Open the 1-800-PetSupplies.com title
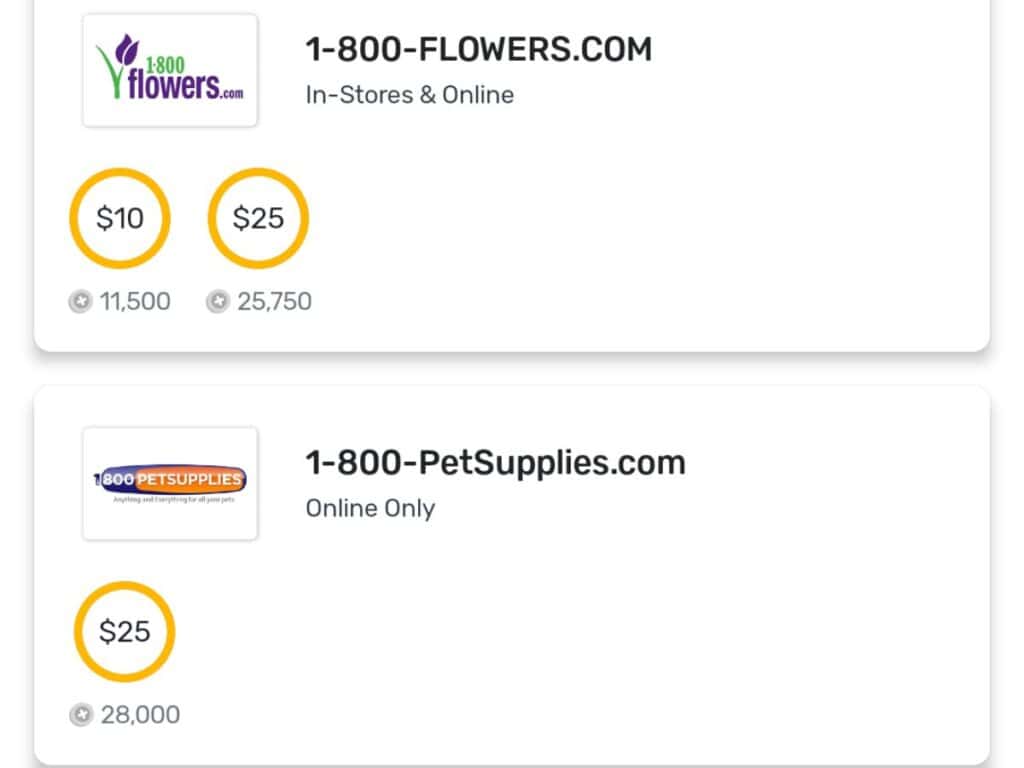This screenshot has height=768, width=1024. [x=495, y=463]
